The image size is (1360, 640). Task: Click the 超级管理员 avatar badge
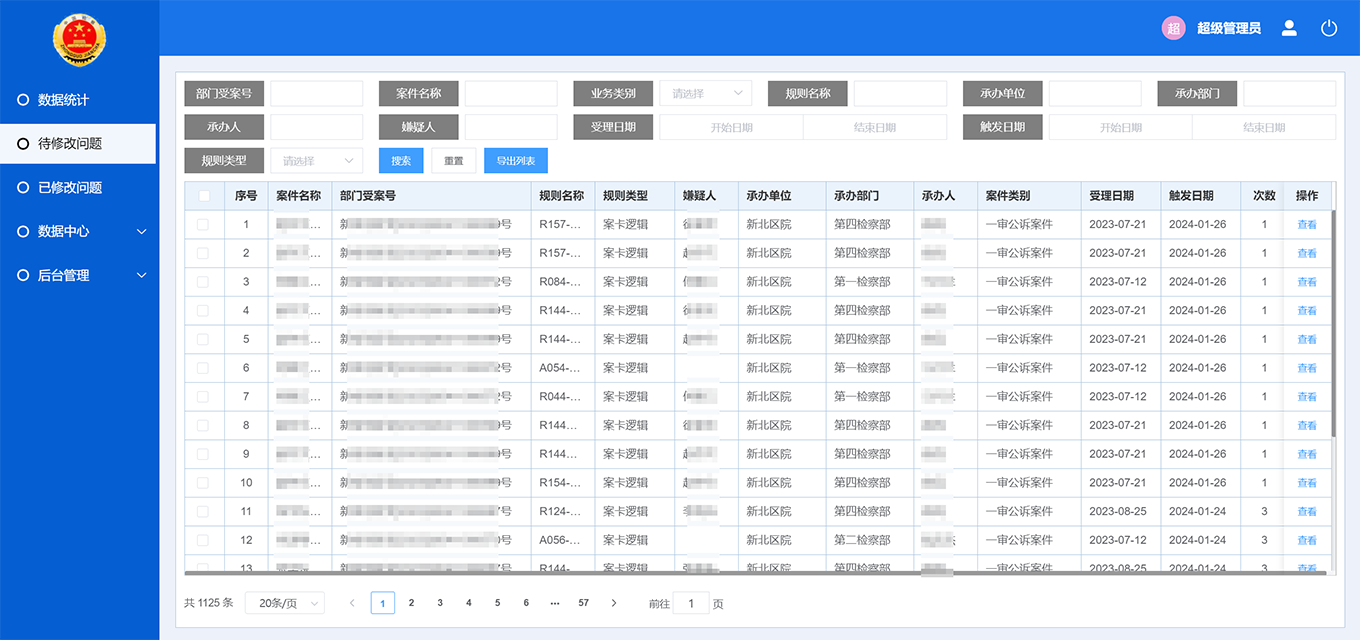click(x=1172, y=28)
